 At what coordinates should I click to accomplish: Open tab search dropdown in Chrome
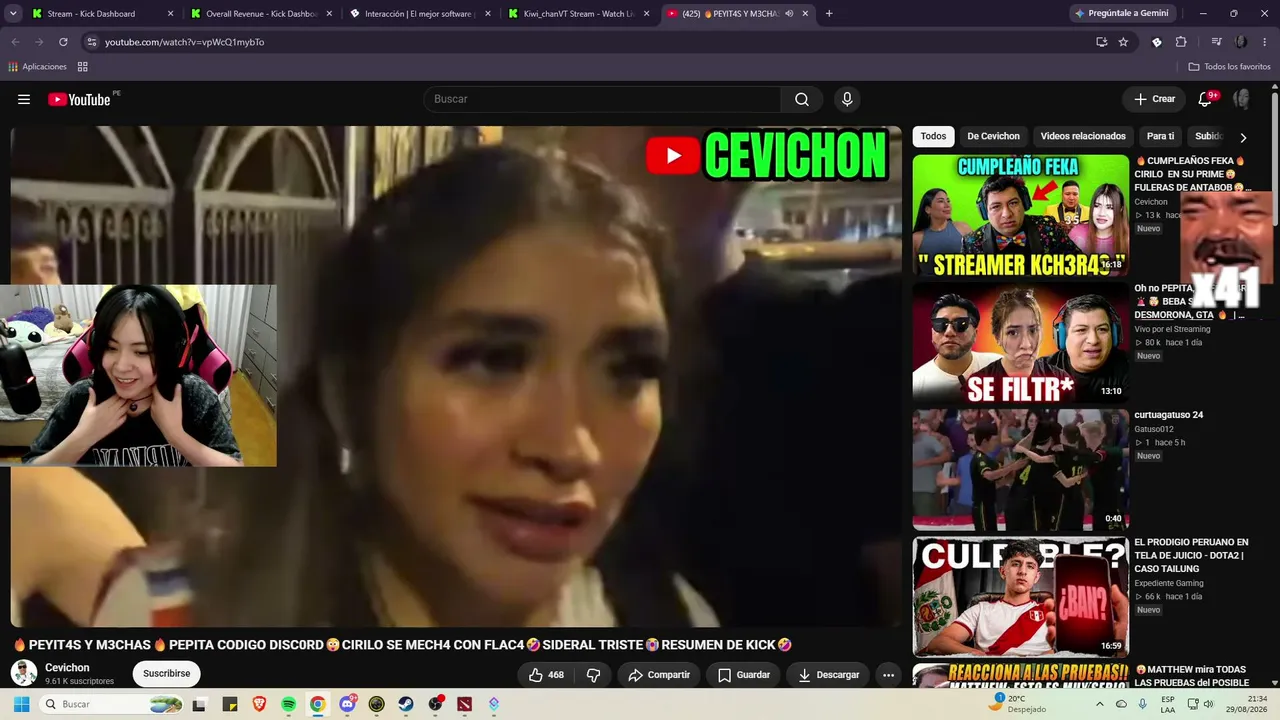[12, 14]
